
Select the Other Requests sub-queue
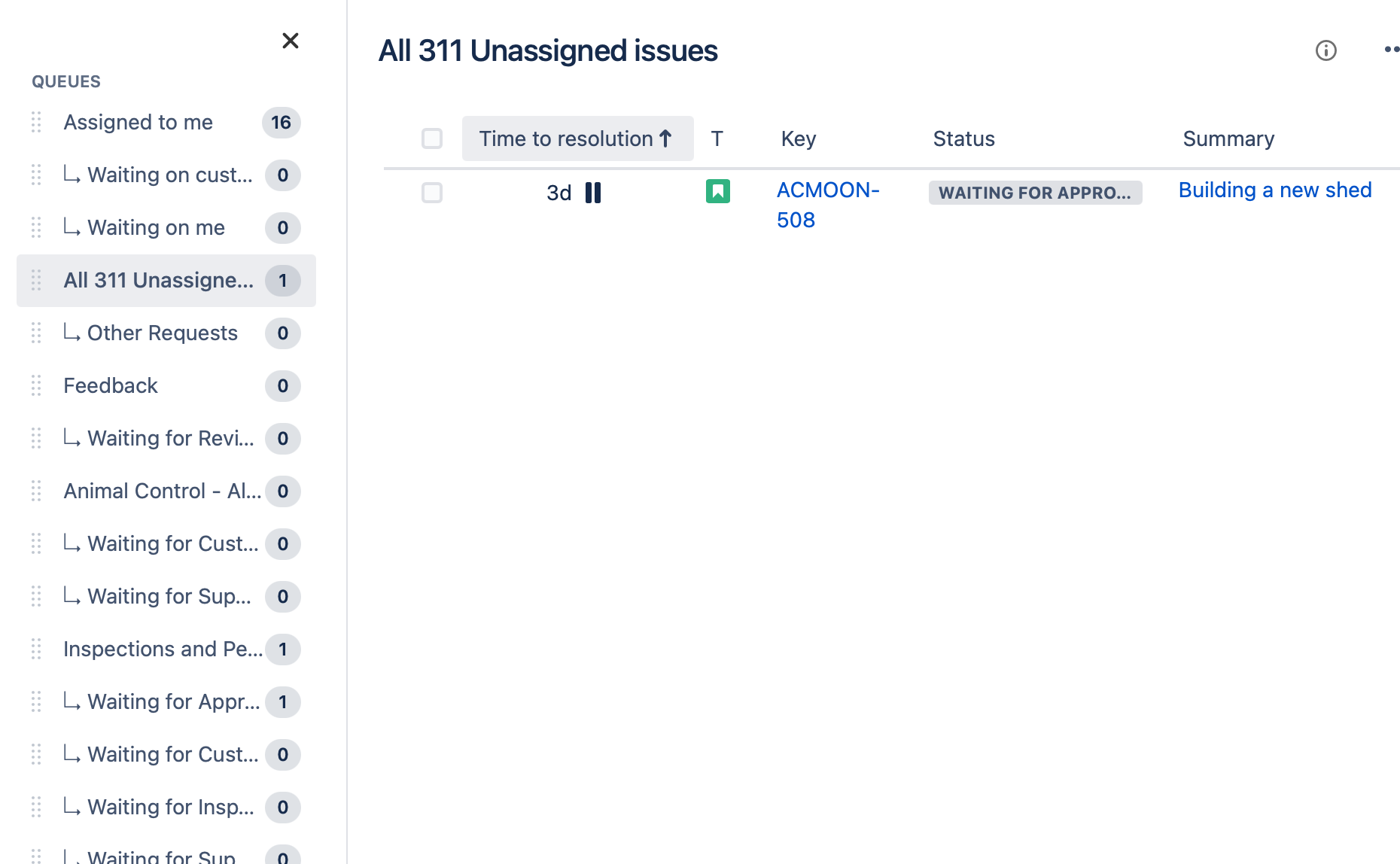click(x=163, y=333)
